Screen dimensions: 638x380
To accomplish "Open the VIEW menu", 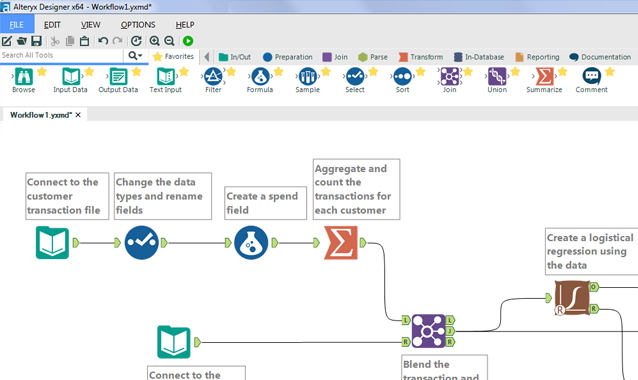I will pos(90,25).
